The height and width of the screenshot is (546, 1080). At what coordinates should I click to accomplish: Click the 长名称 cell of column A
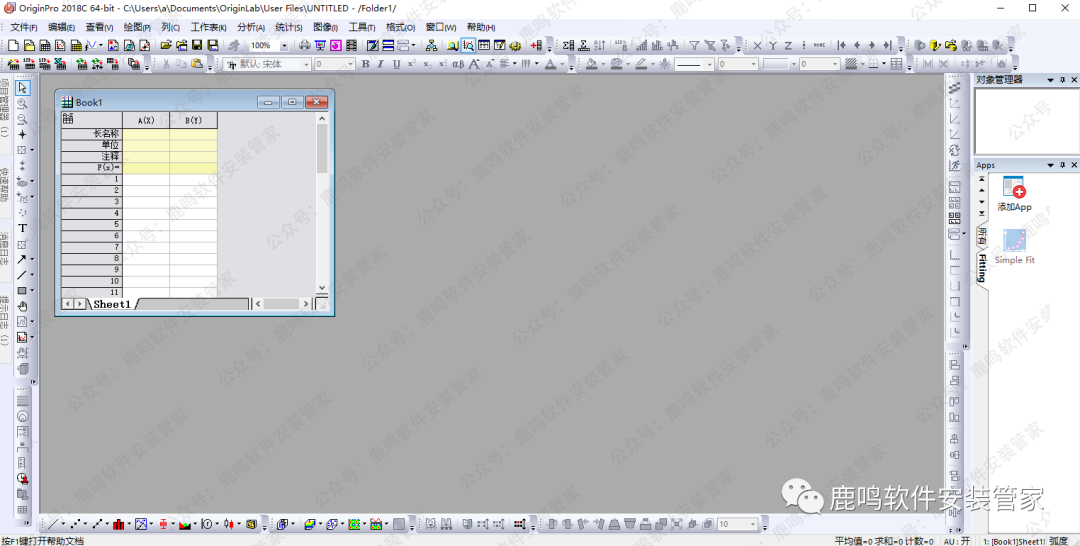point(145,133)
